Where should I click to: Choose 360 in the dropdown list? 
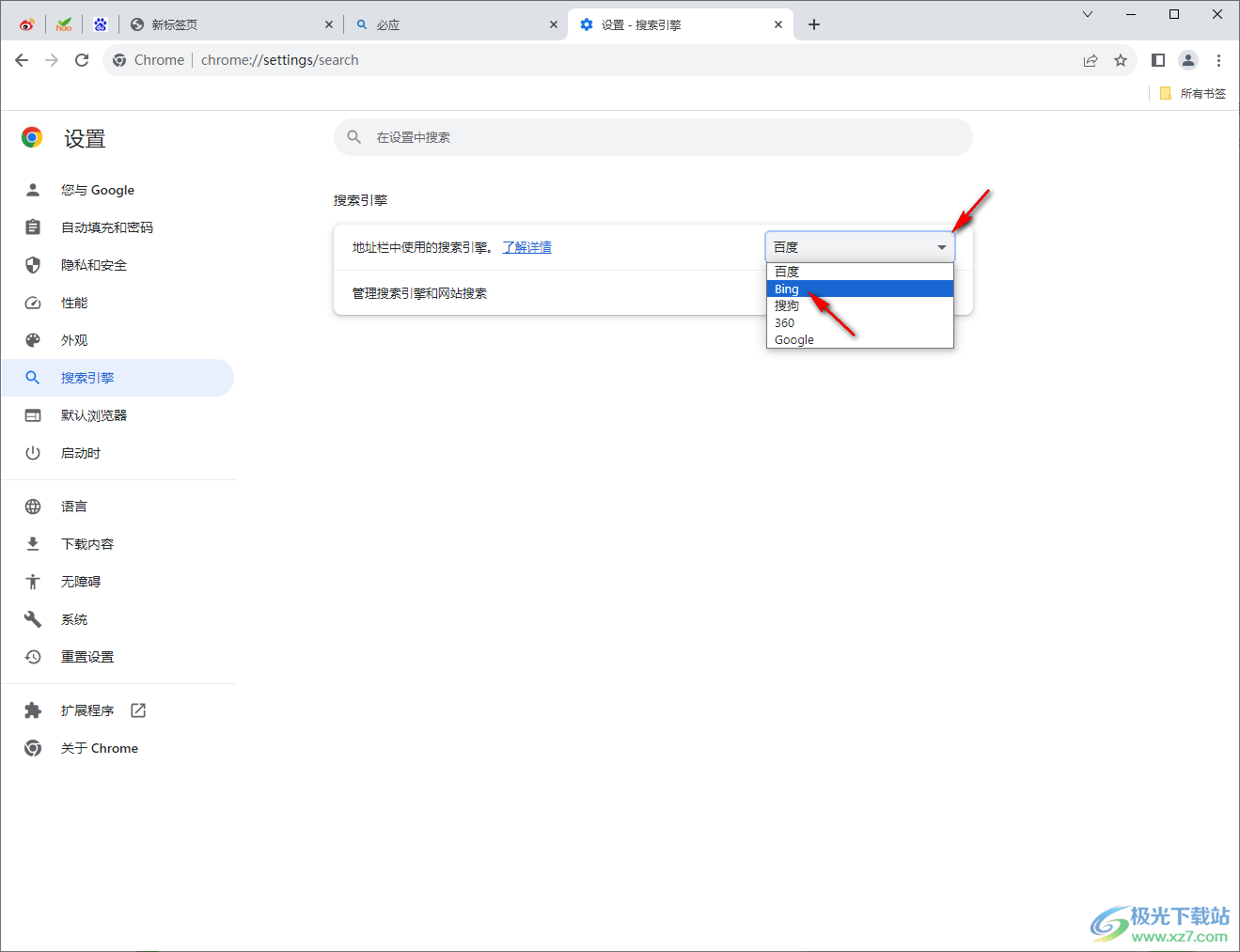[860, 322]
